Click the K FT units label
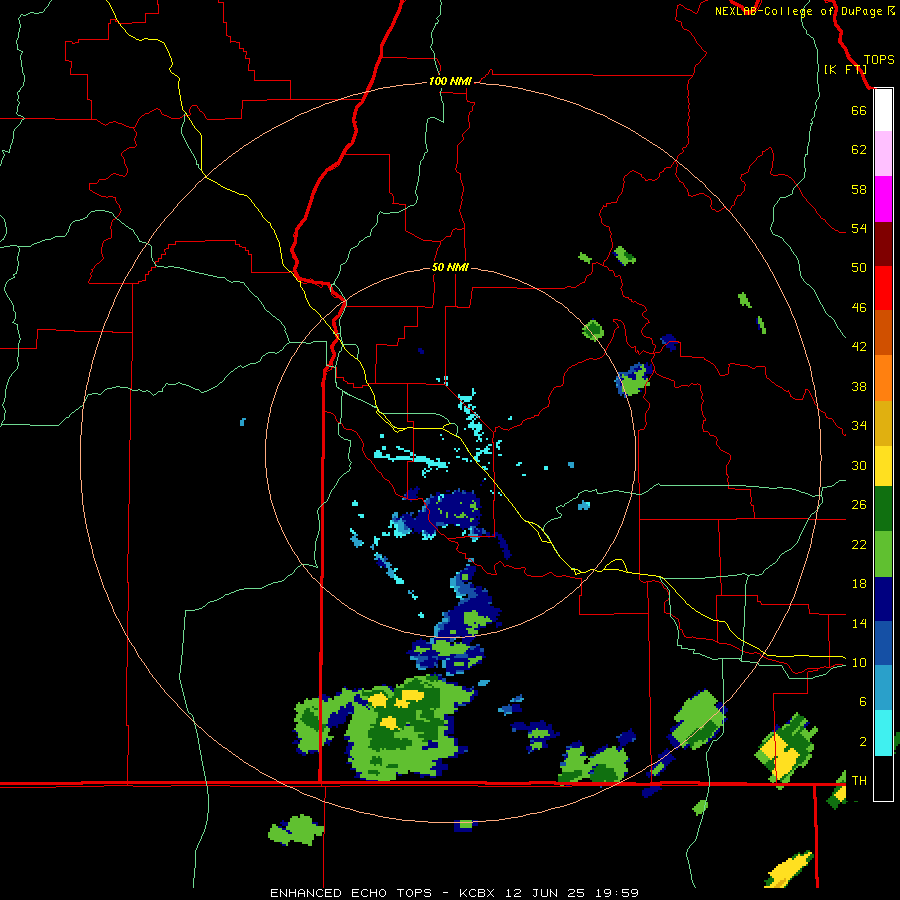 click(845, 69)
